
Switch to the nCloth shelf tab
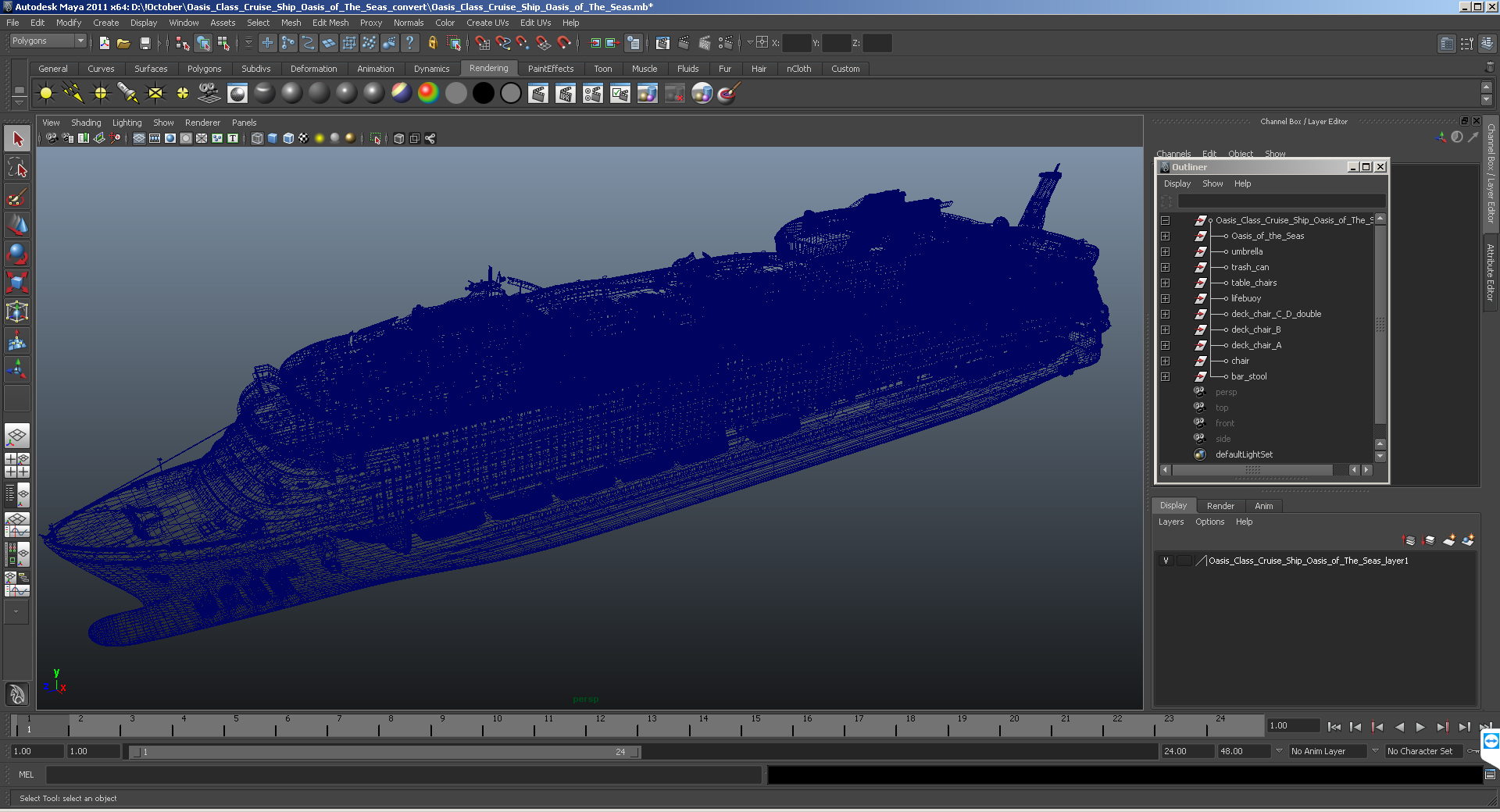798,69
